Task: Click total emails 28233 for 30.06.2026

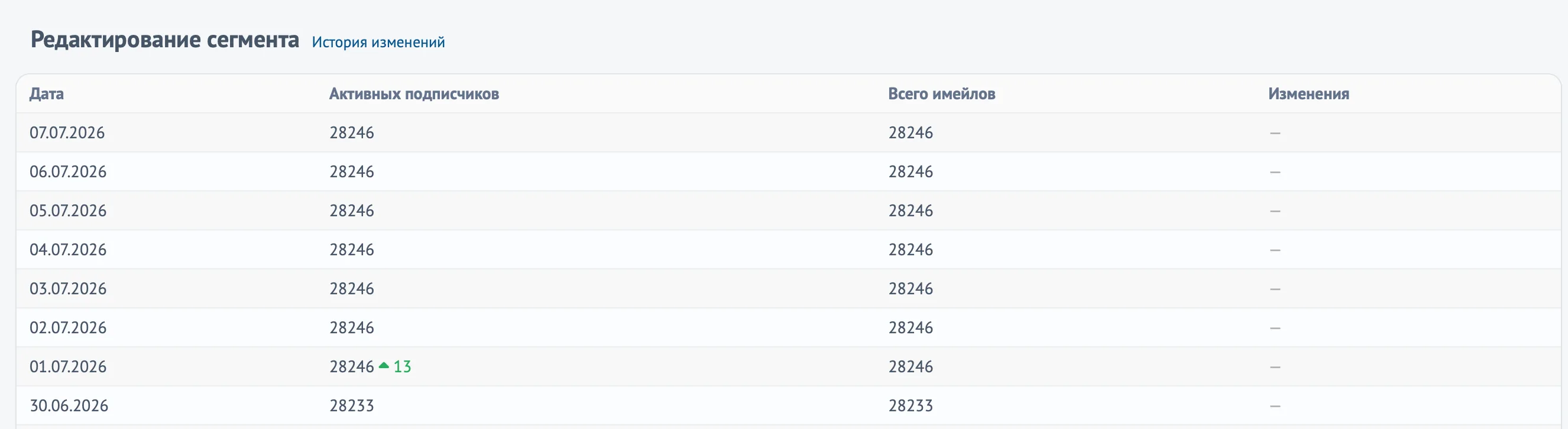Action: coord(911,405)
